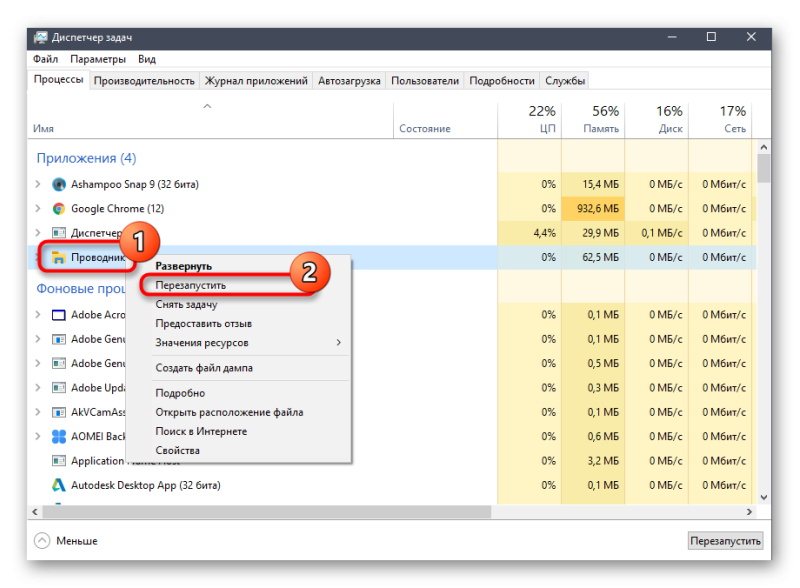Image resolution: width=800 pixels, height=588 pixels.
Task: Click the 0,1 МБ/с disk value
Action: point(662,233)
